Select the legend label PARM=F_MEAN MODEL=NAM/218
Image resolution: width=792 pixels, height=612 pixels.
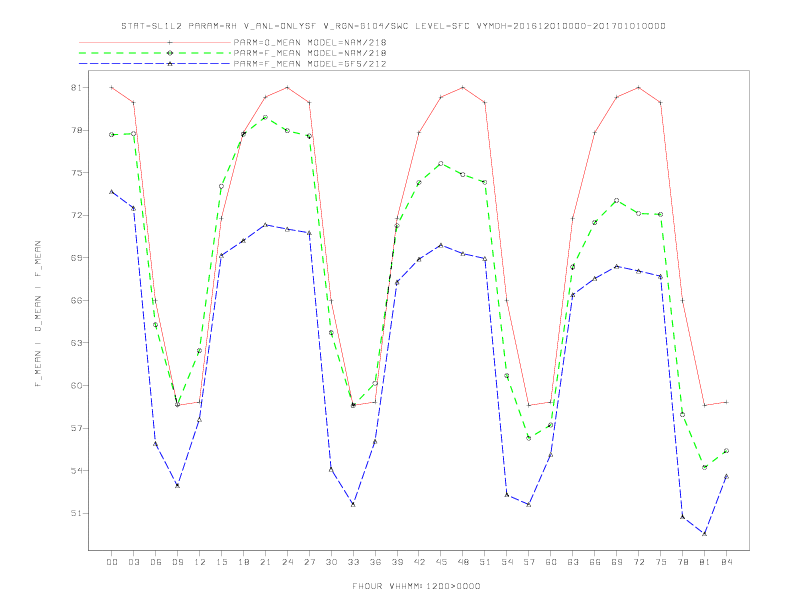pyautogui.click(x=310, y=53)
